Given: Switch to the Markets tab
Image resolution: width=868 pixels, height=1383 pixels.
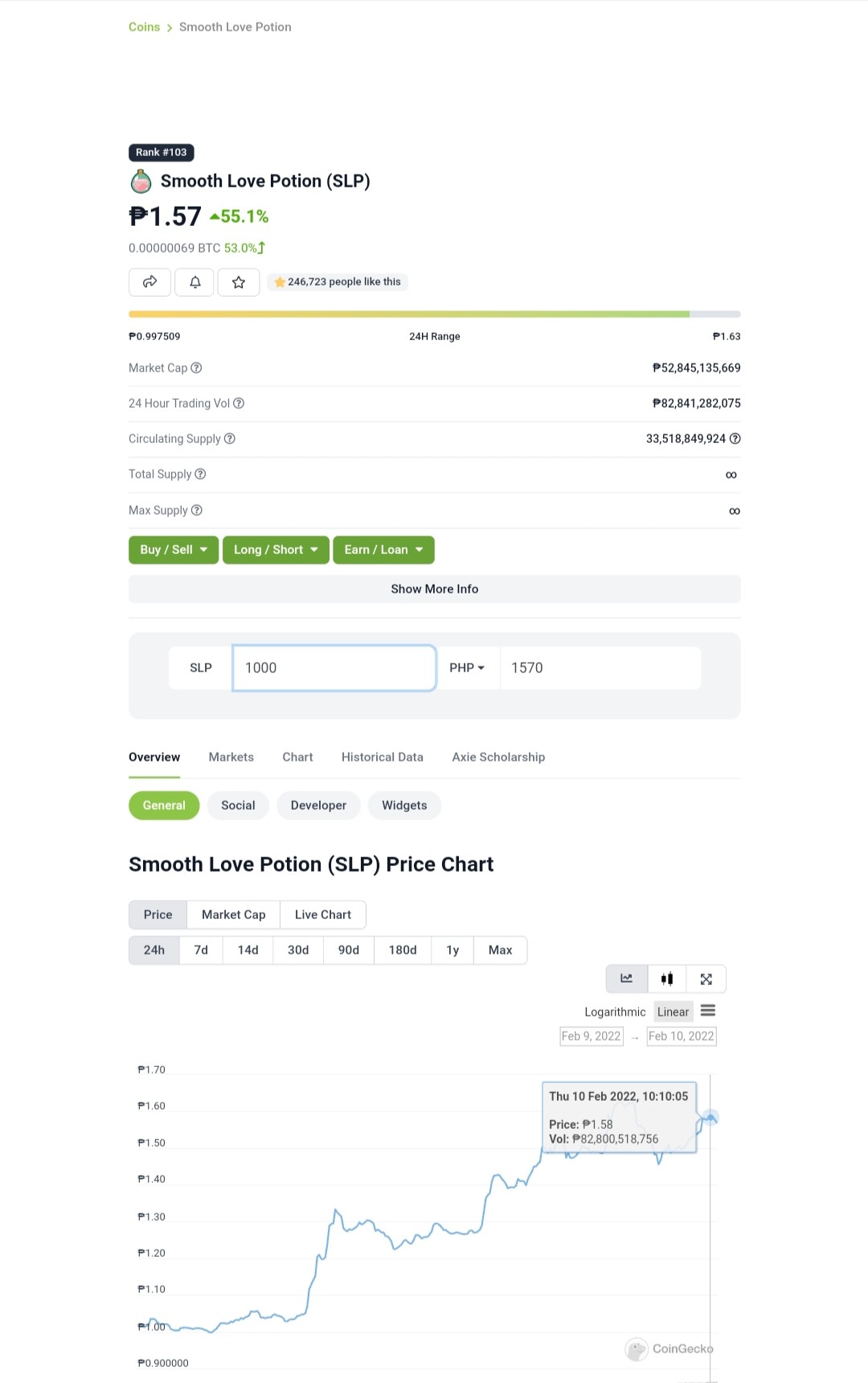Looking at the screenshot, I should (231, 757).
